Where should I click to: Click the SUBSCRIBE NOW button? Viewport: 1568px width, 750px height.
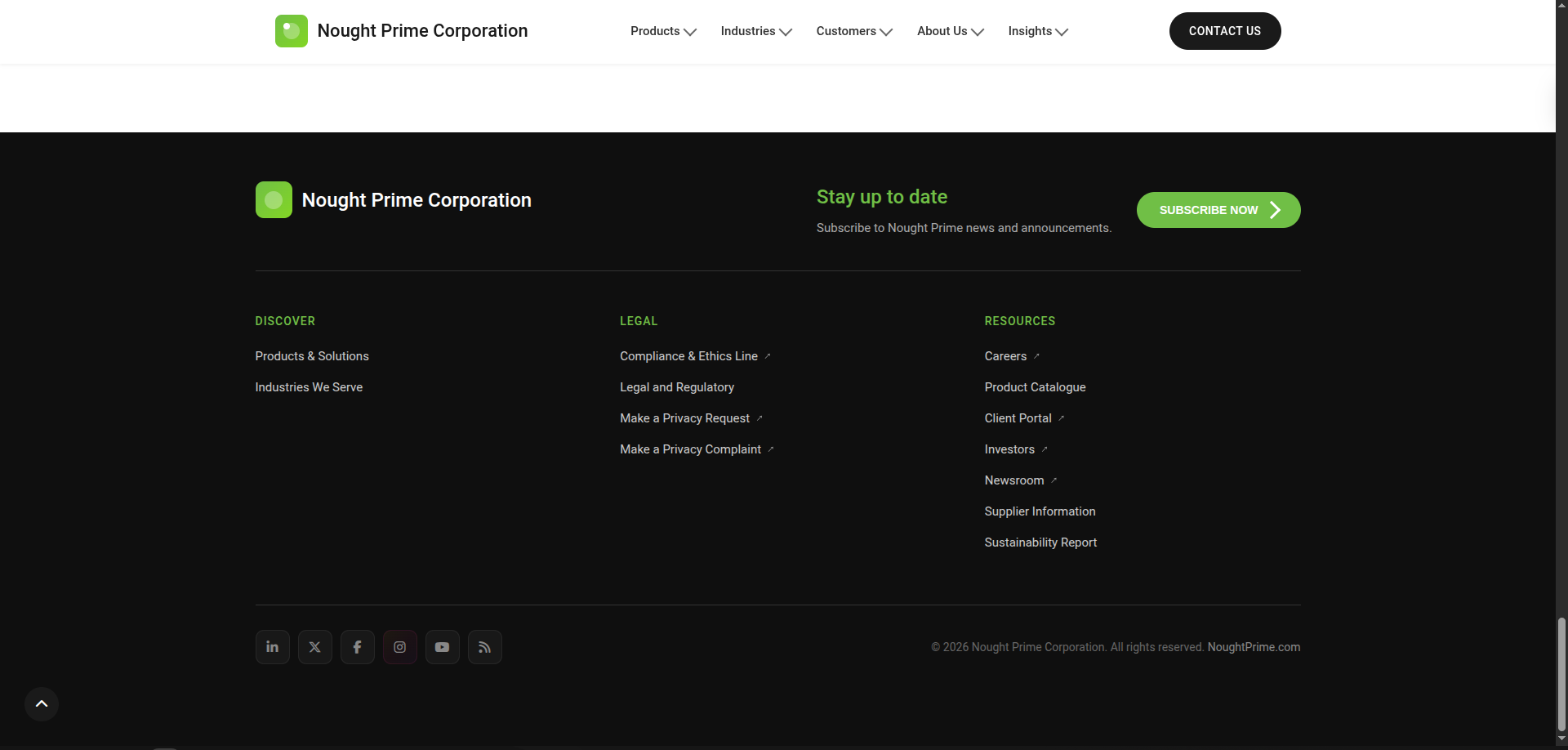(x=1218, y=209)
